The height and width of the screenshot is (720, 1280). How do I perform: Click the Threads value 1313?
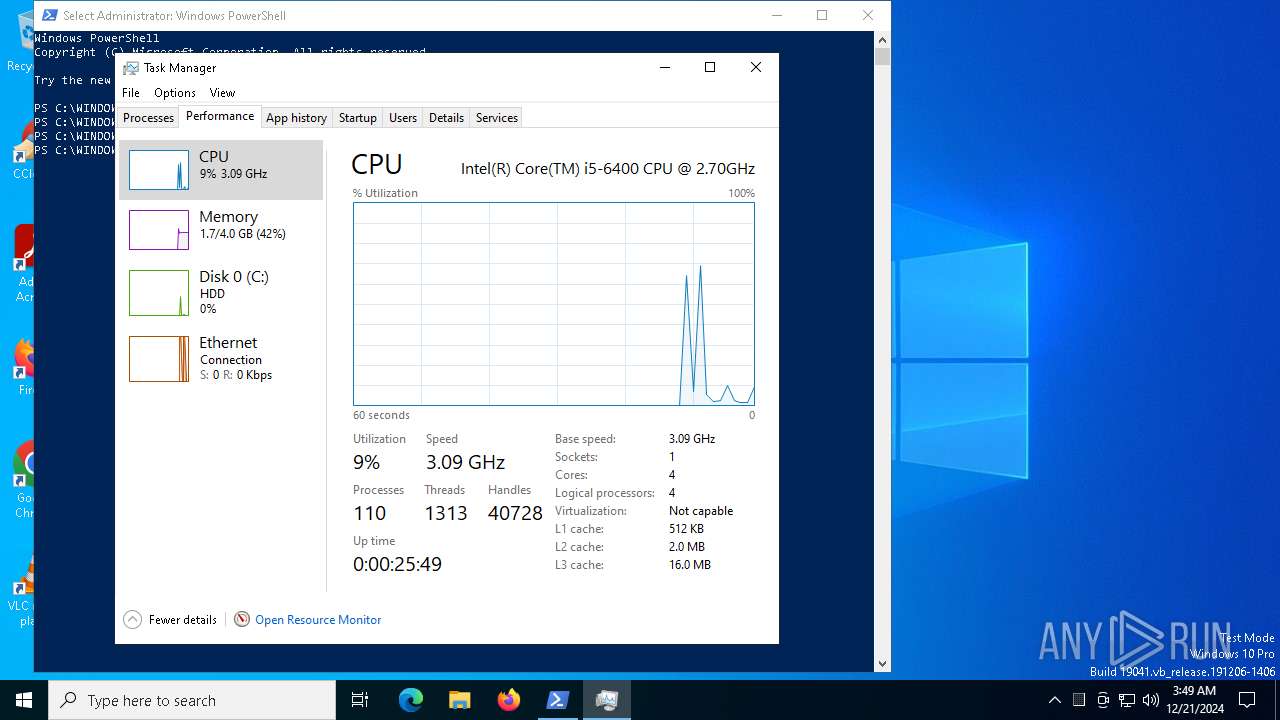coord(446,513)
